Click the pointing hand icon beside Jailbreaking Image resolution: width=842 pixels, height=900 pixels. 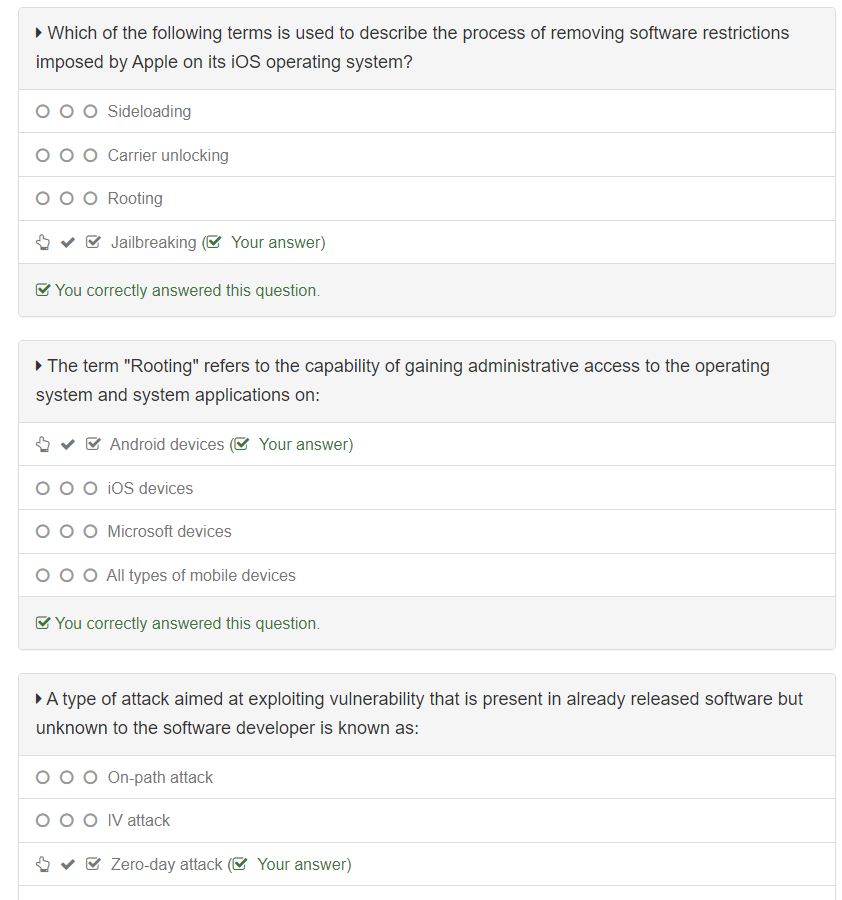43,242
